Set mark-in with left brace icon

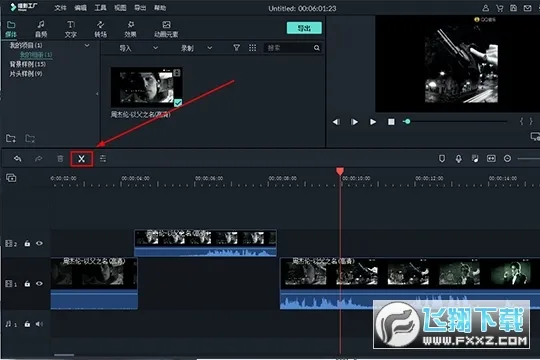pos(521,121)
